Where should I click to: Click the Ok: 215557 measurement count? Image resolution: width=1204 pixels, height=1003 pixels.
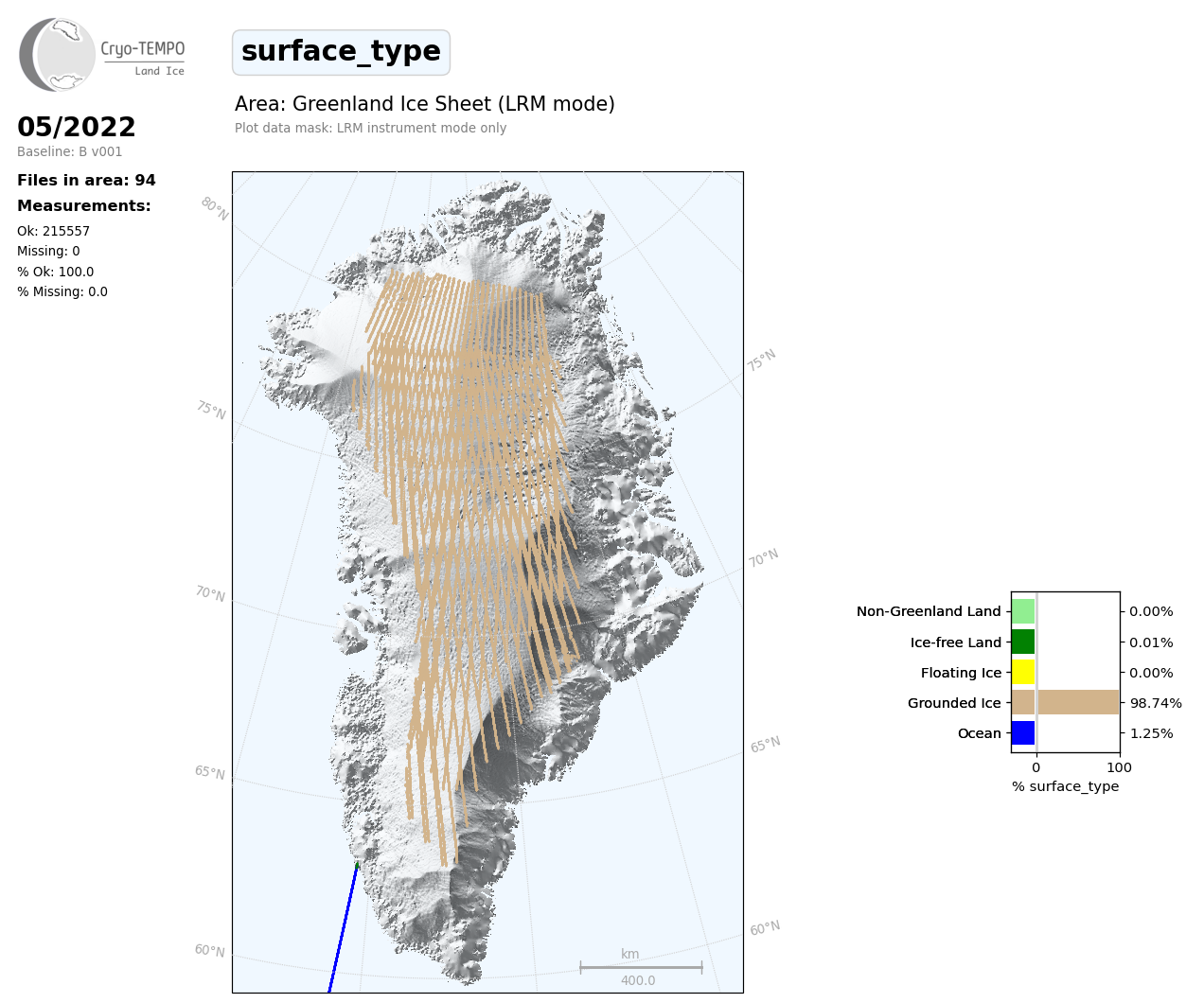[53, 231]
